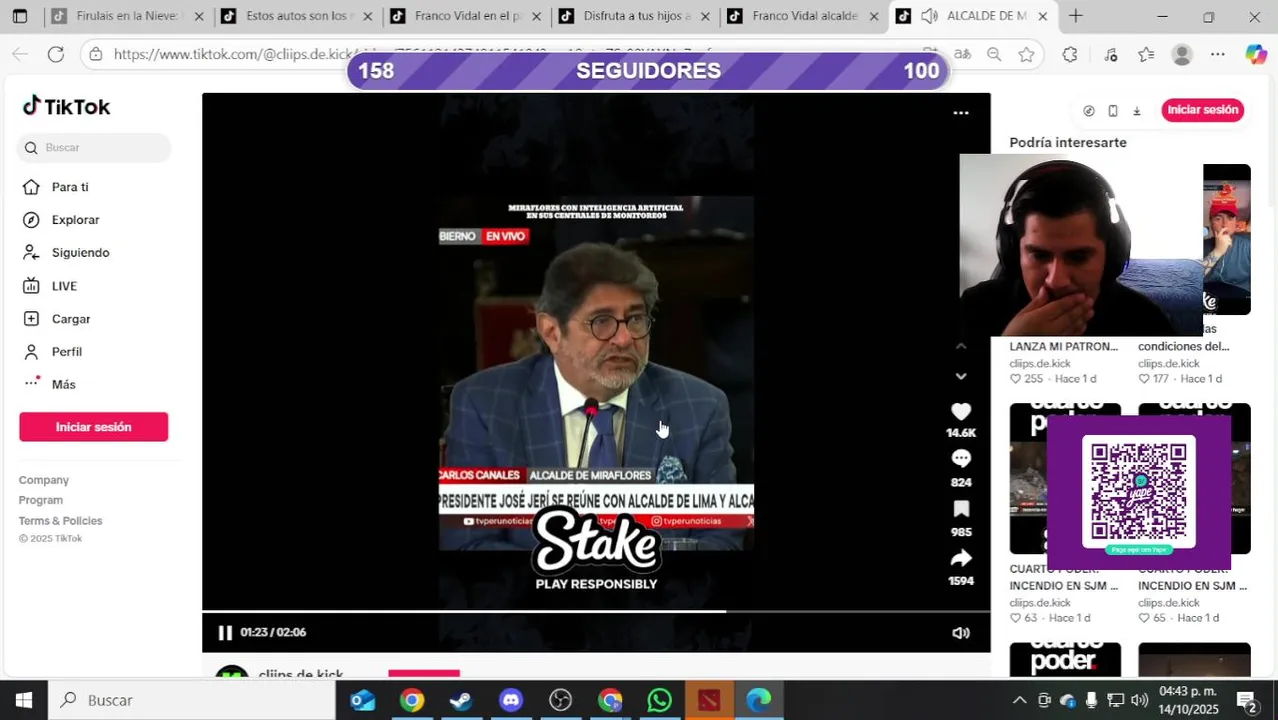The width and height of the screenshot is (1278, 720).
Task: Expand the Company footer section
Action: (x=44, y=480)
